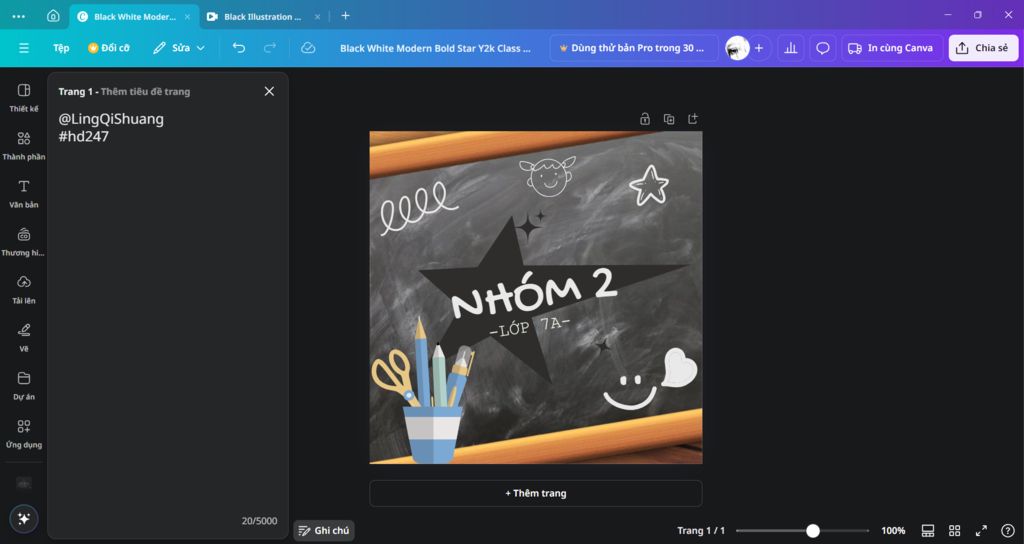The image size is (1024, 544).
Task: Enter fullscreen presentation mode
Action: coord(981,530)
